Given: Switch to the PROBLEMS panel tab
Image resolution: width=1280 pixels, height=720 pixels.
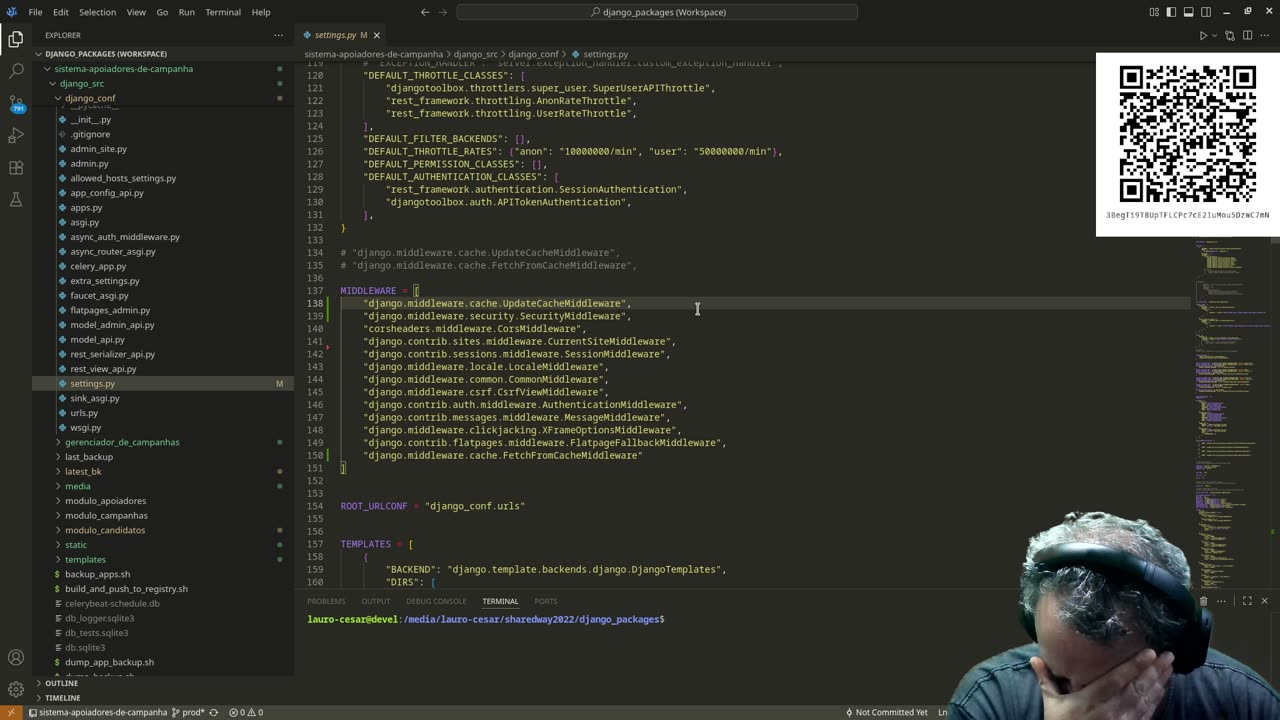Looking at the screenshot, I should click(326, 601).
